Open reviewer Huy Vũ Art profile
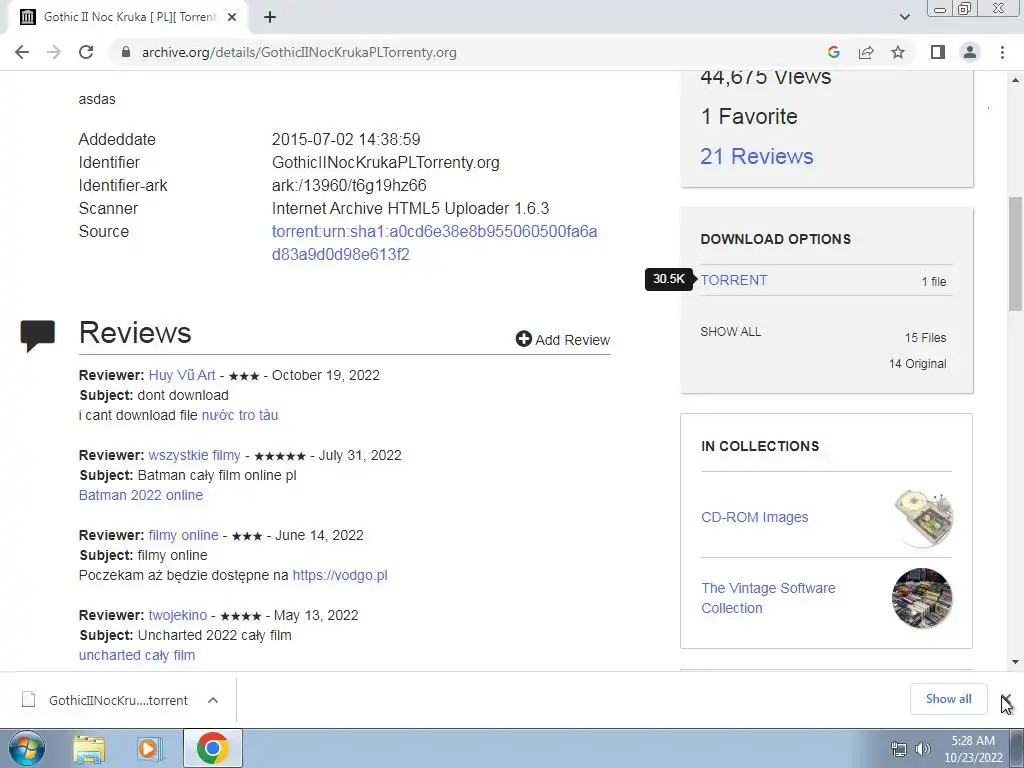Screen dimensions: 1024x768 (182, 375)
